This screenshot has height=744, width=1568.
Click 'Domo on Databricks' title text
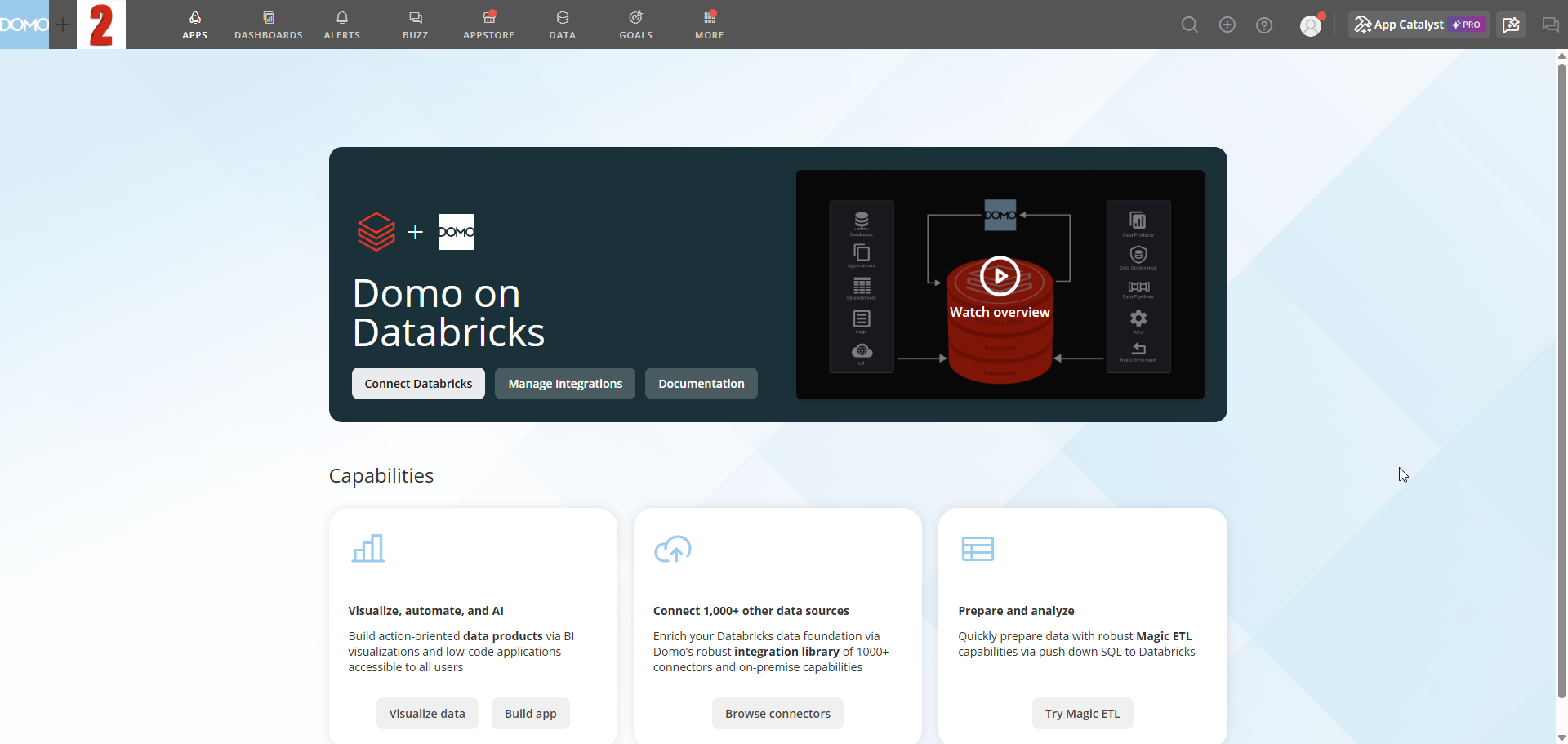[x=448, y=313]
